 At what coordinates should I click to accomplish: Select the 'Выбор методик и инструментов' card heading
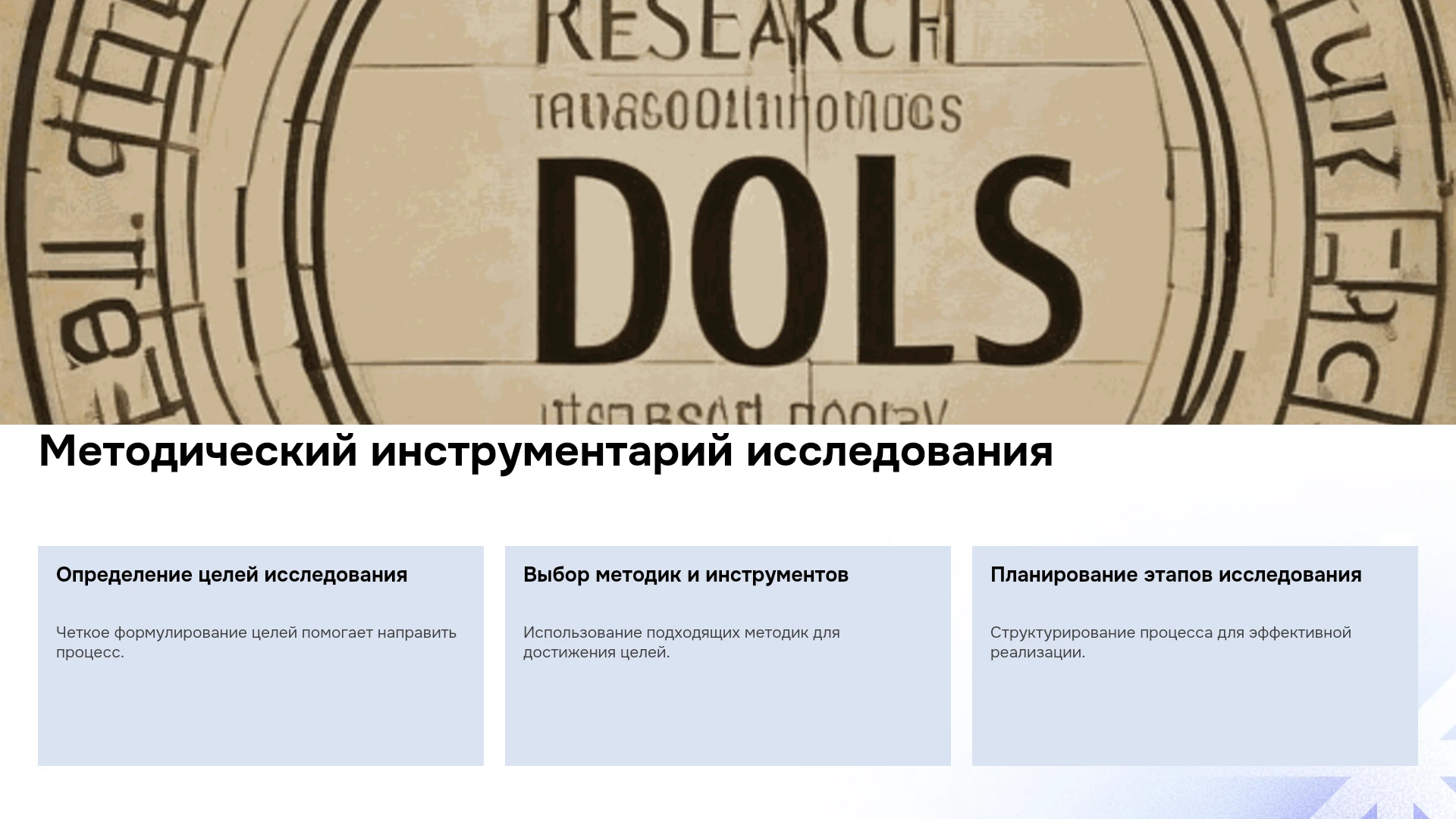686,575
